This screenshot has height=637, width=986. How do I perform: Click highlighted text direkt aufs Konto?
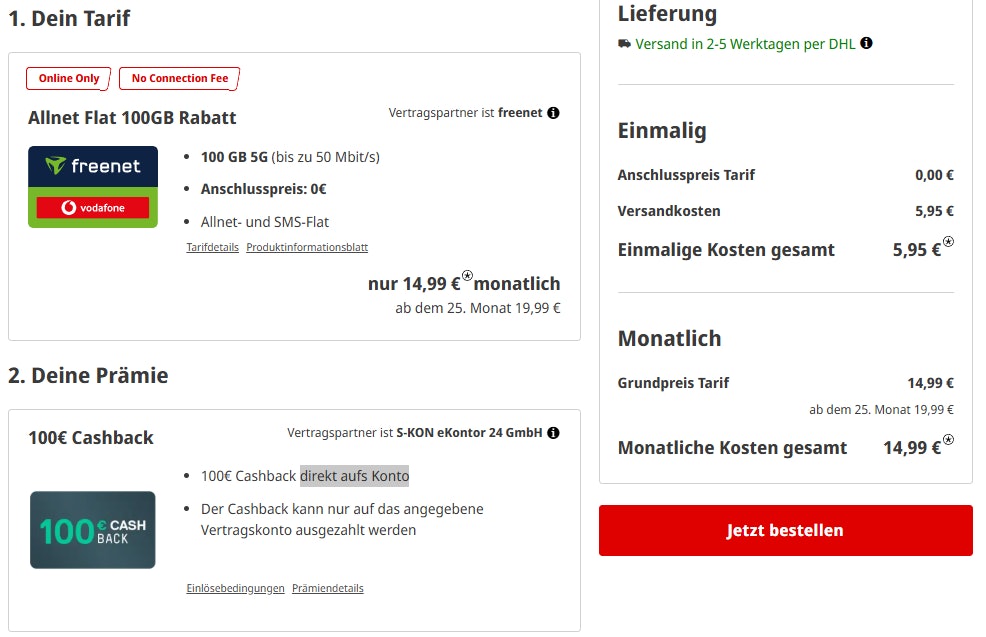click(355, 476)
